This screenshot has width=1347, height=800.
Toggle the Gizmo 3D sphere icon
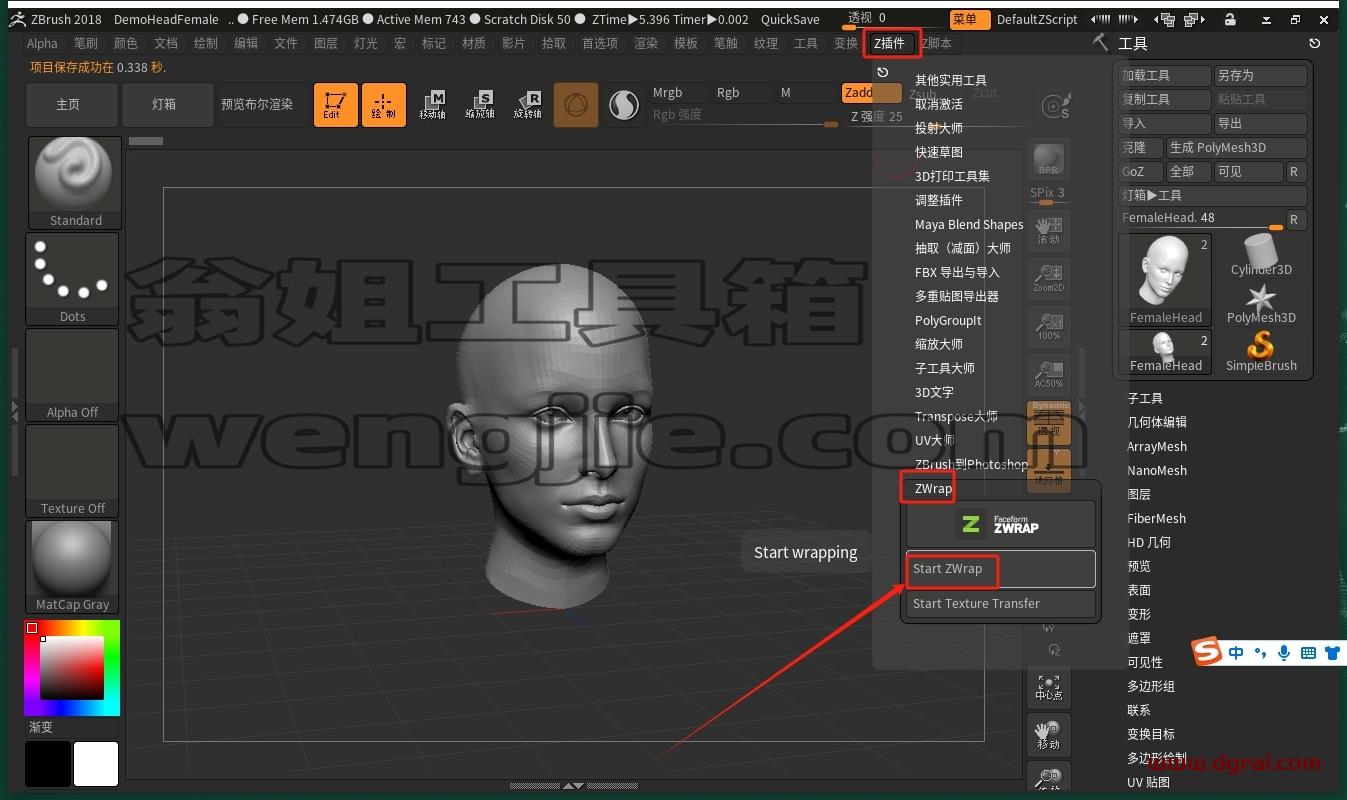click(576, 104)
